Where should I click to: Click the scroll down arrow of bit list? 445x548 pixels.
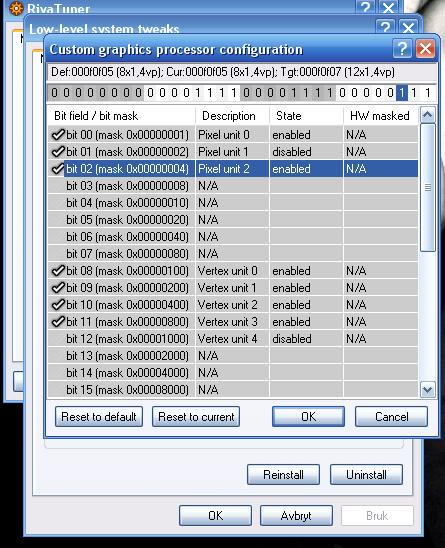pos(428,389)
